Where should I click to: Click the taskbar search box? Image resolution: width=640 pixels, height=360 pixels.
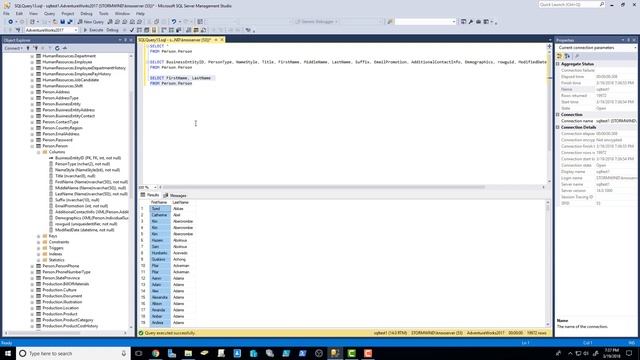point(73,353)
